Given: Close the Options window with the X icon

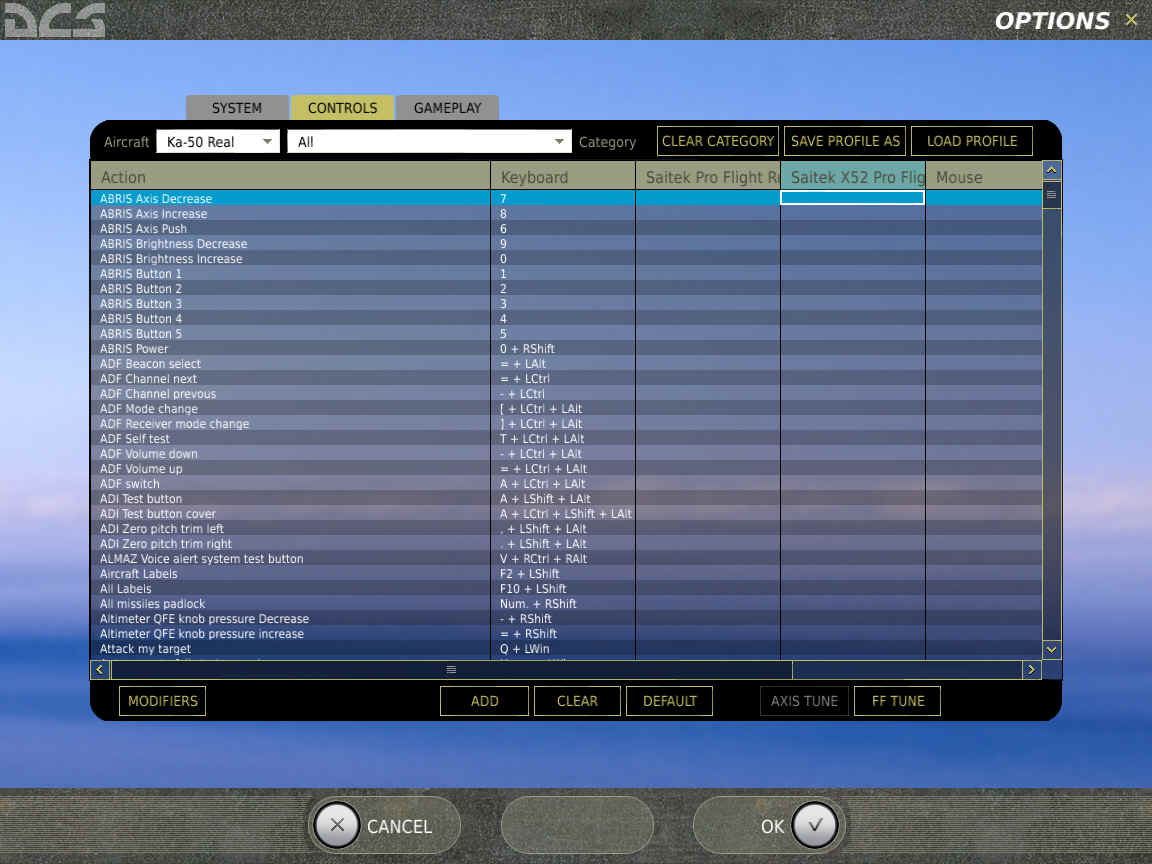Looking at the screenshot, I should pos(1131,20).
